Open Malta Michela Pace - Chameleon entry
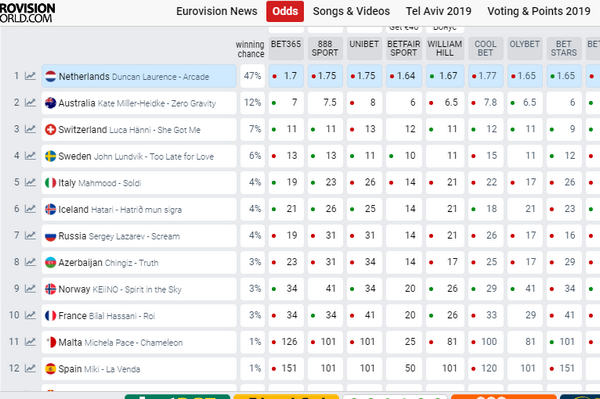The height and width of the screenshot is (399, 600). tap(139, 342)
